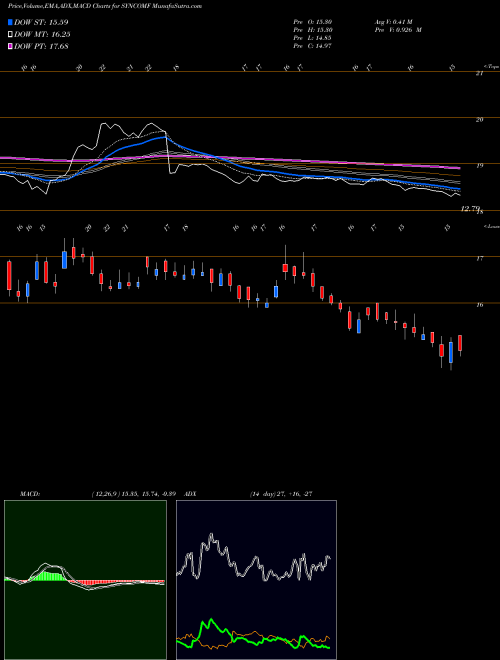This screenshot has height=660, width=500.
Task: Click the 'Pre C: 14.97' value
Action: tap(314, 46)
